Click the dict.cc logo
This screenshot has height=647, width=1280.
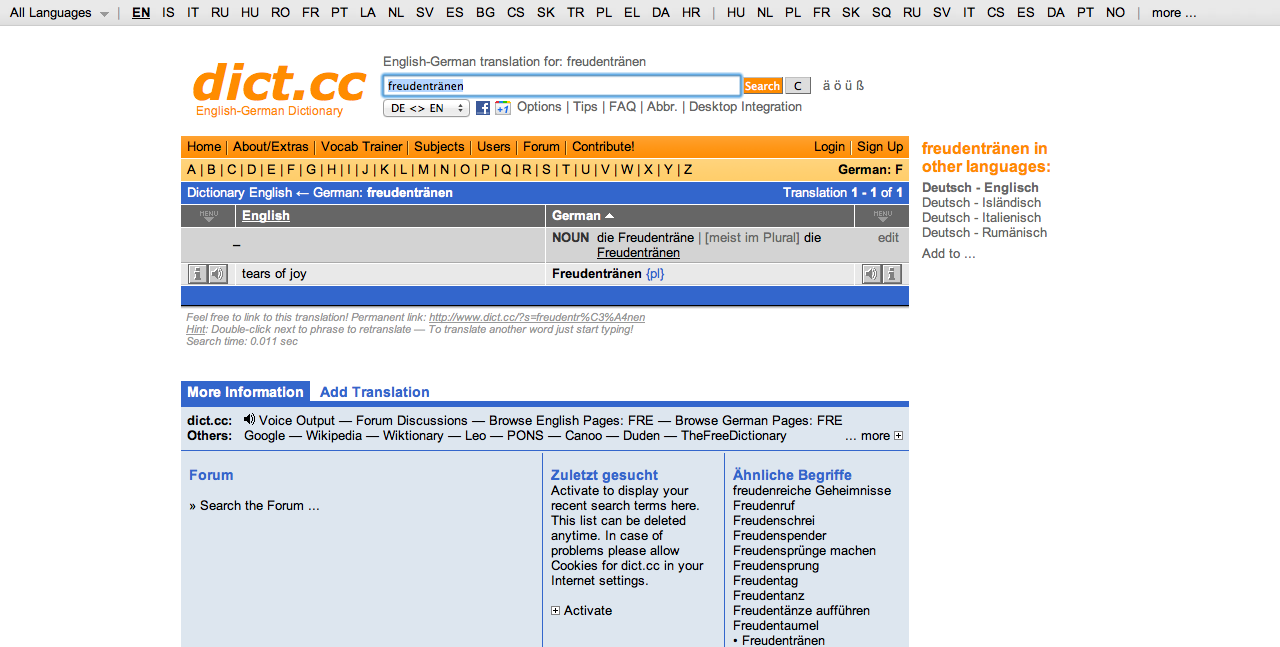[279, 84]
